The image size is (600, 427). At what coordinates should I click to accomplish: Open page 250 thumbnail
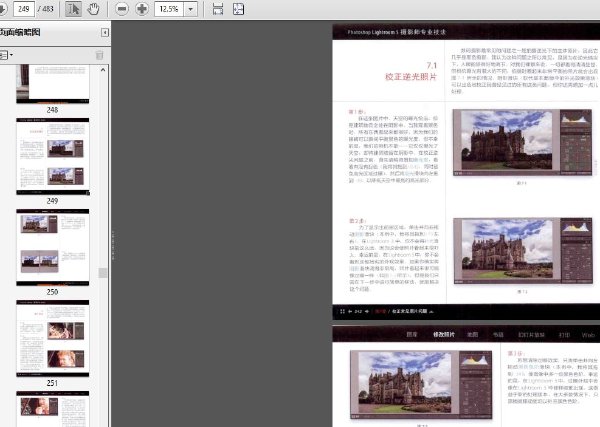click(53, 247)
